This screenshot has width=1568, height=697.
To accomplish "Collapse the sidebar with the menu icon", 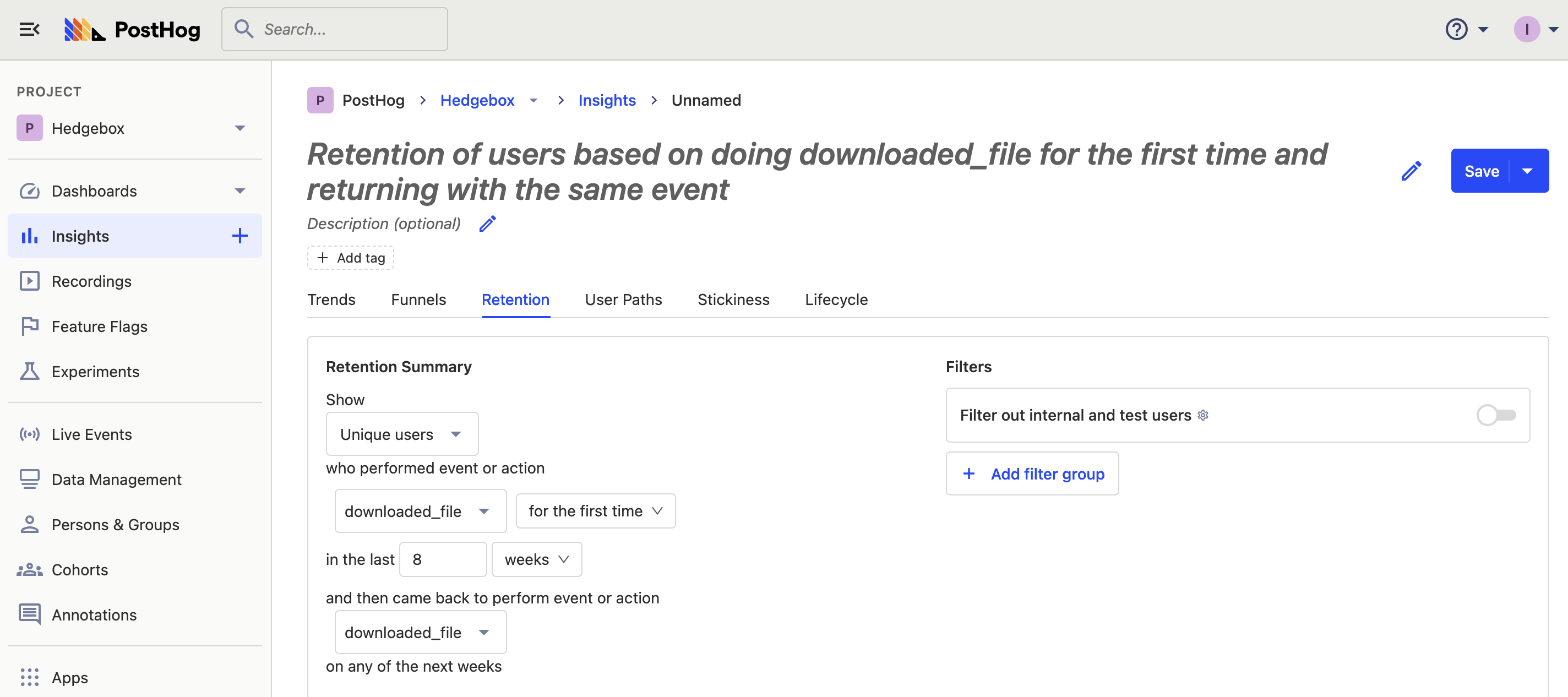I will click(29, 29).
